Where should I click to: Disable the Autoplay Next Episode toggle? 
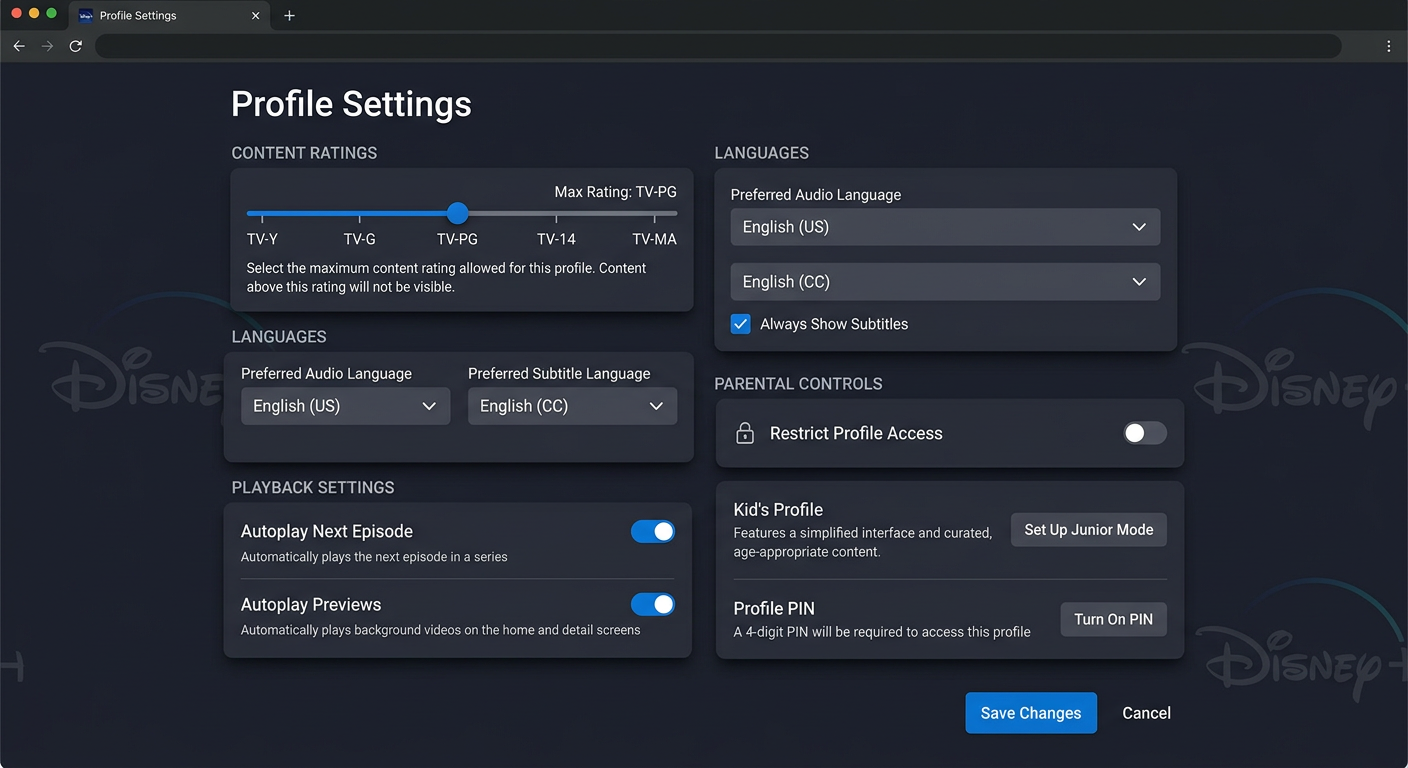click(x=653, y=531)
